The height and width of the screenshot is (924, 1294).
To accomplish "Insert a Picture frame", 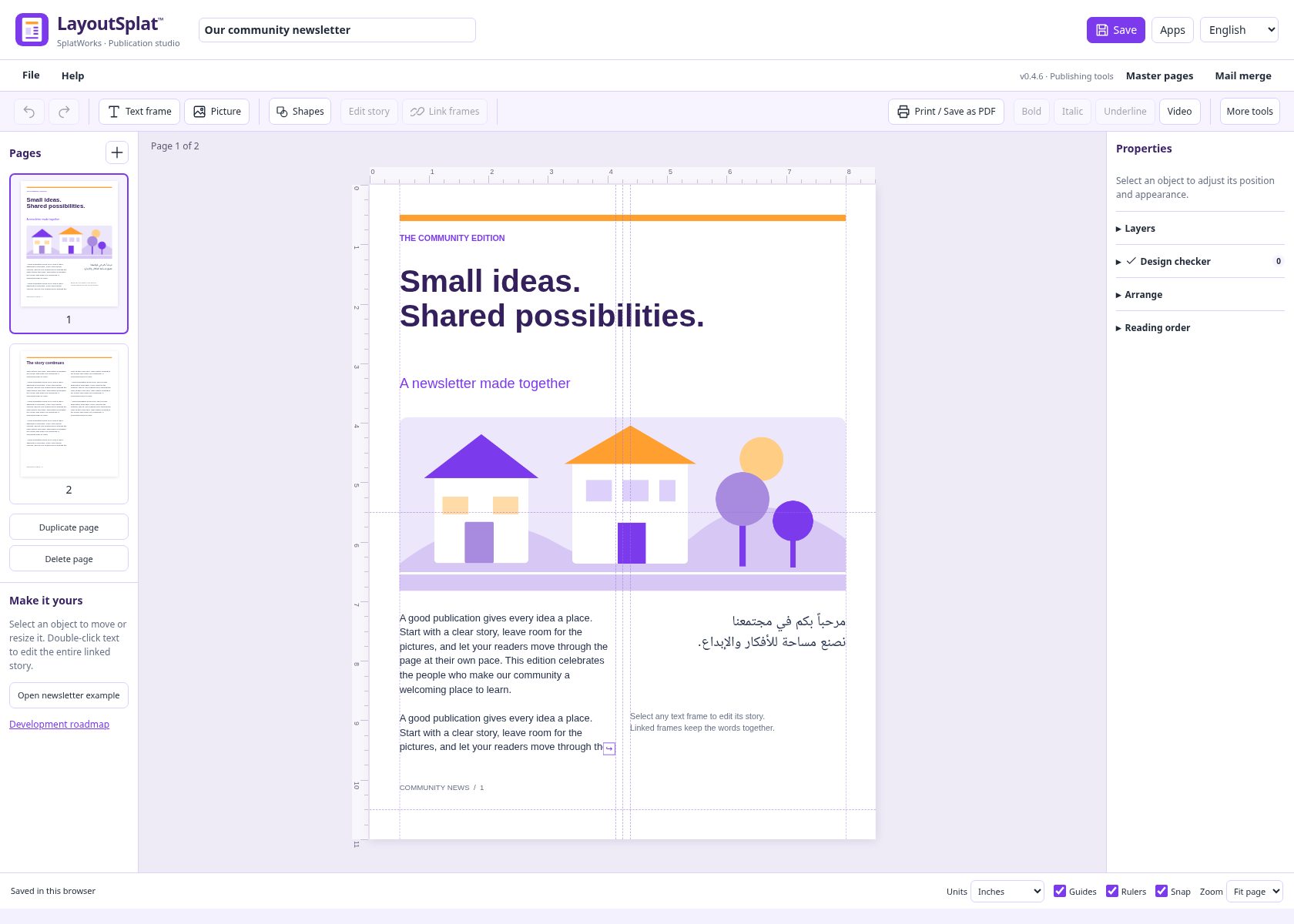I will point(217,112).
